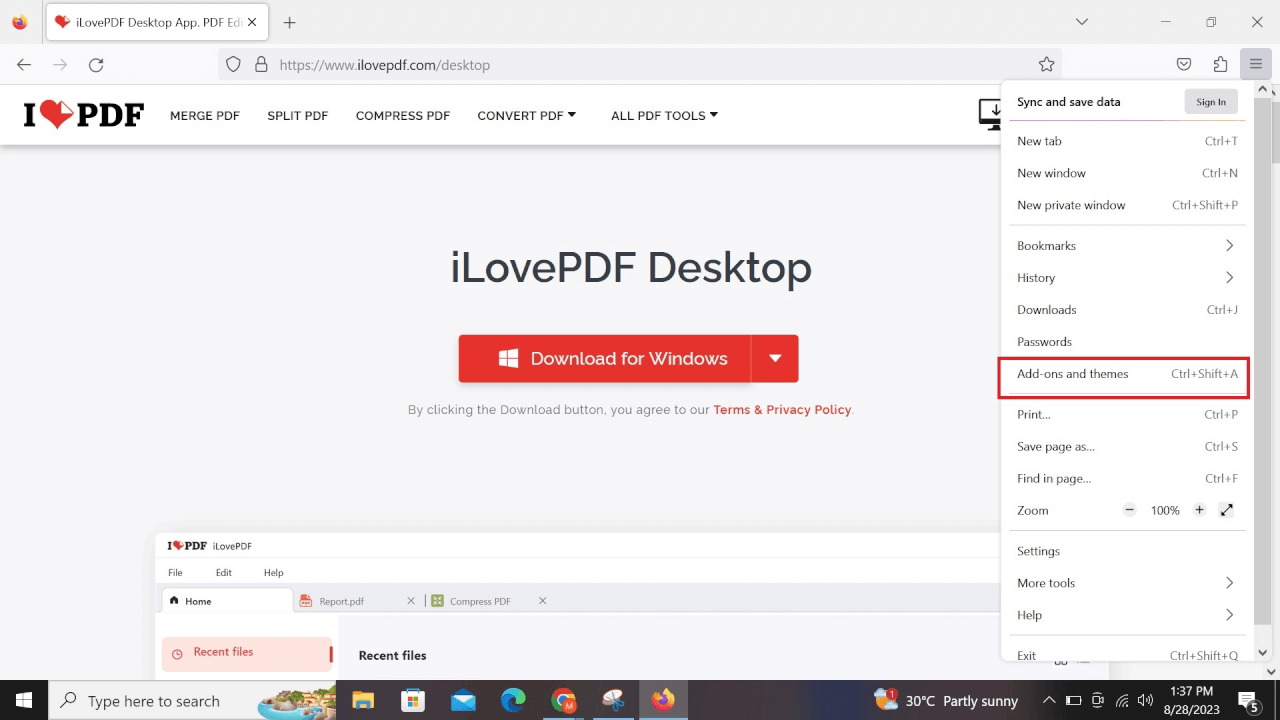1280x720 pixels.
Task: Select New private window
Action: click(x=1127, y=205)
